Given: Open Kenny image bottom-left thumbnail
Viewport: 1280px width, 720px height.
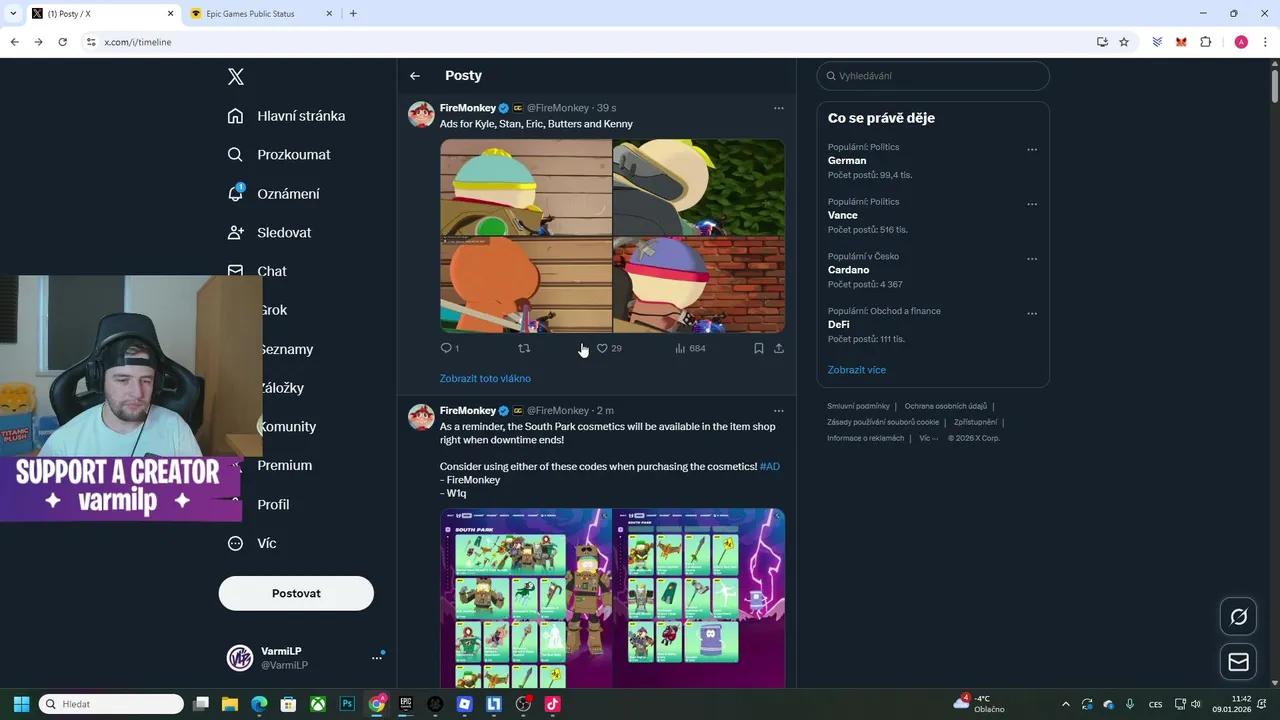Looking at the screenshot, I should point(526,285).
